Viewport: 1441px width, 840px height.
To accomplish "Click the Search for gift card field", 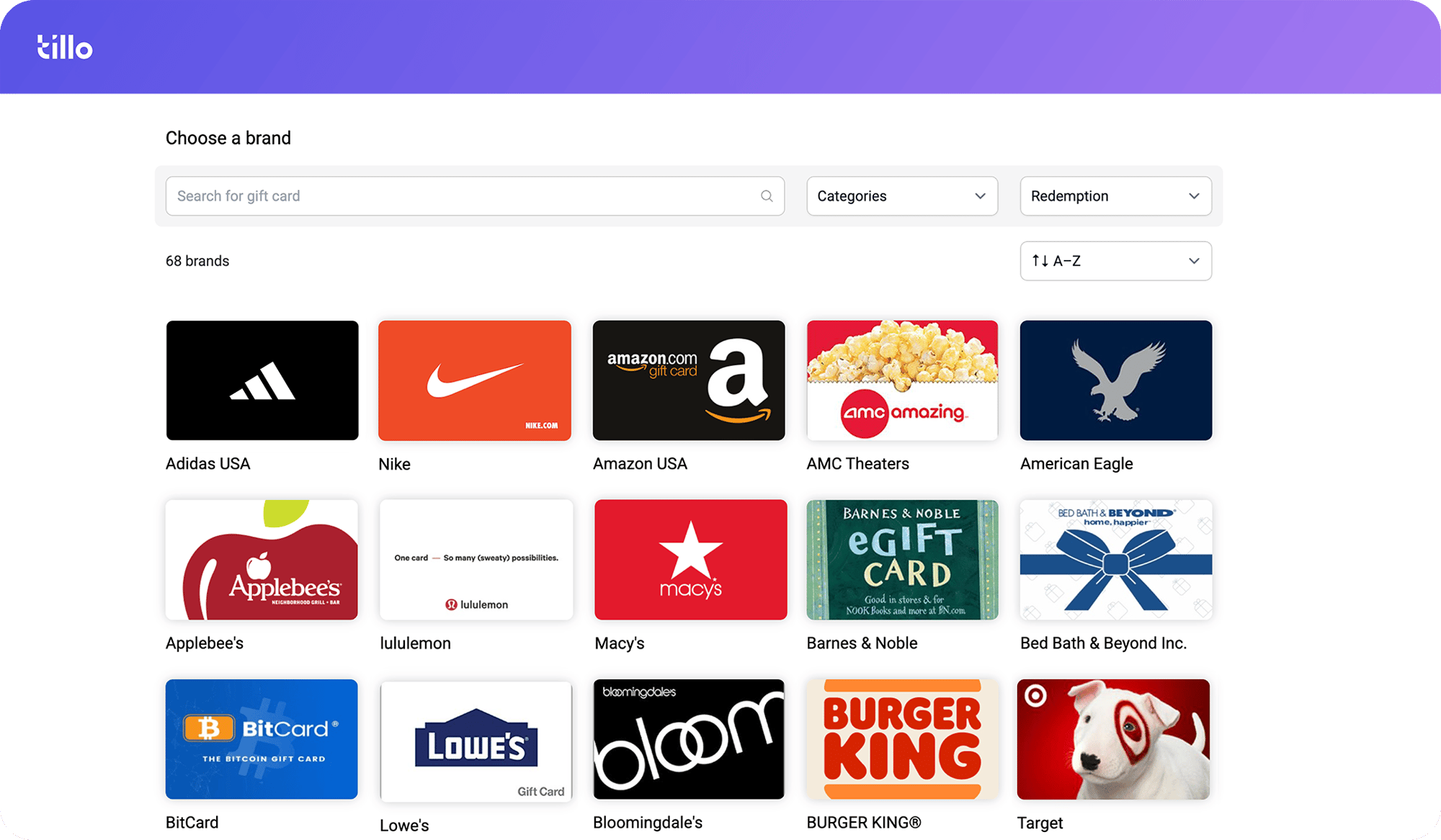I will pyautogui.click(x=461, y=196).
